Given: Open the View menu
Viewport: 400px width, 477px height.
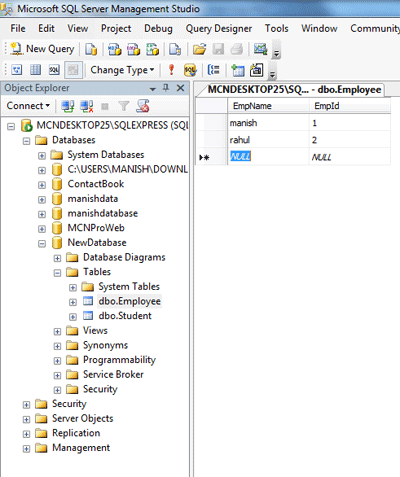Looking at the screenshot, I should 78,28.
